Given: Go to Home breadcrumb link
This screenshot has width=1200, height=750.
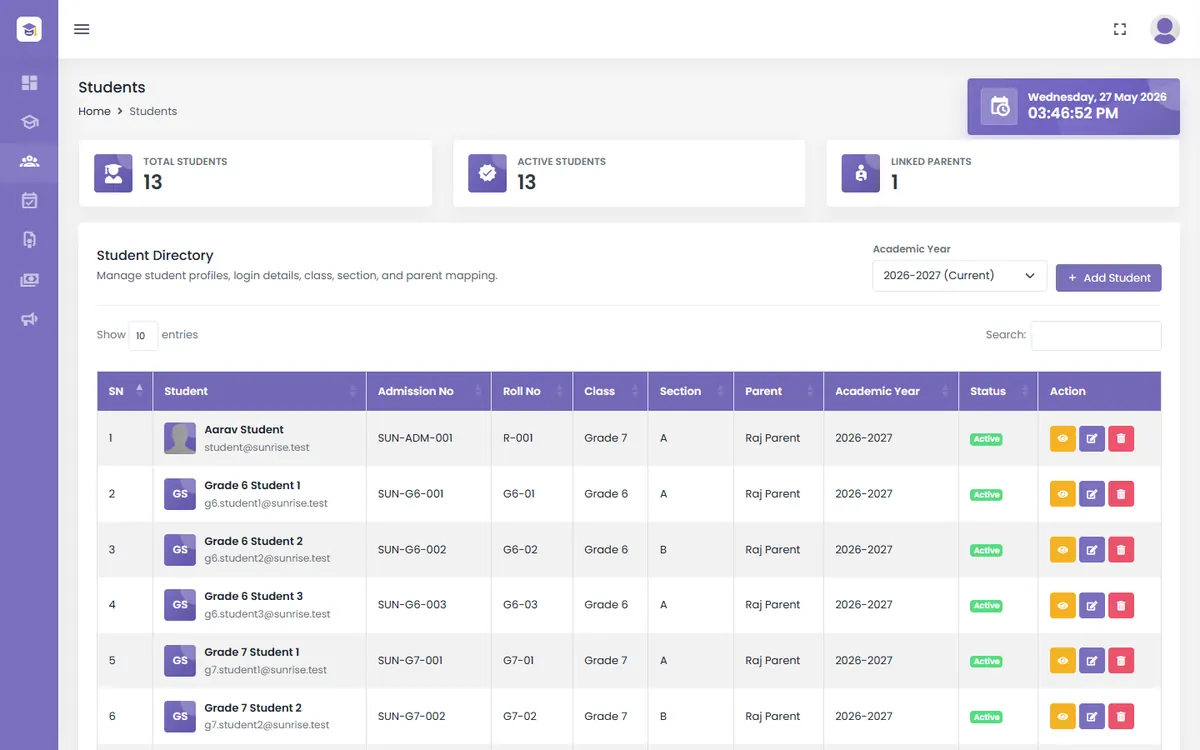Looking at the screenshot, I should tap(94, 111).
